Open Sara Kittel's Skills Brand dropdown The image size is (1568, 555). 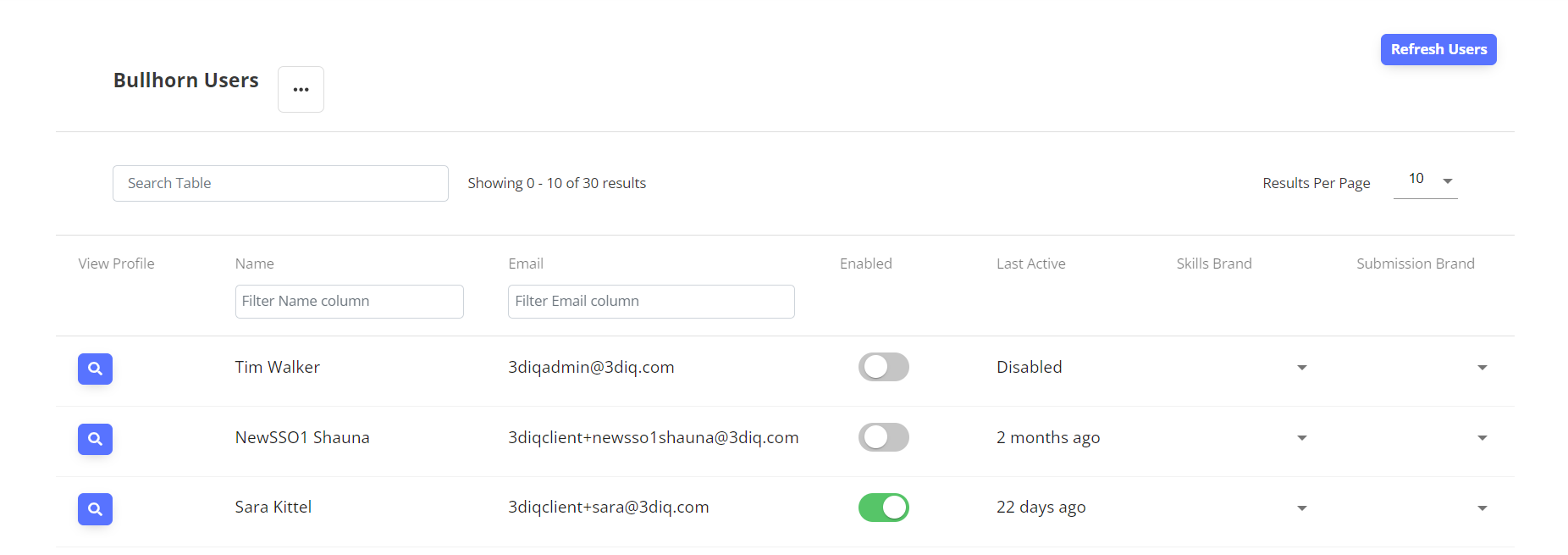tap(1302, 508)
